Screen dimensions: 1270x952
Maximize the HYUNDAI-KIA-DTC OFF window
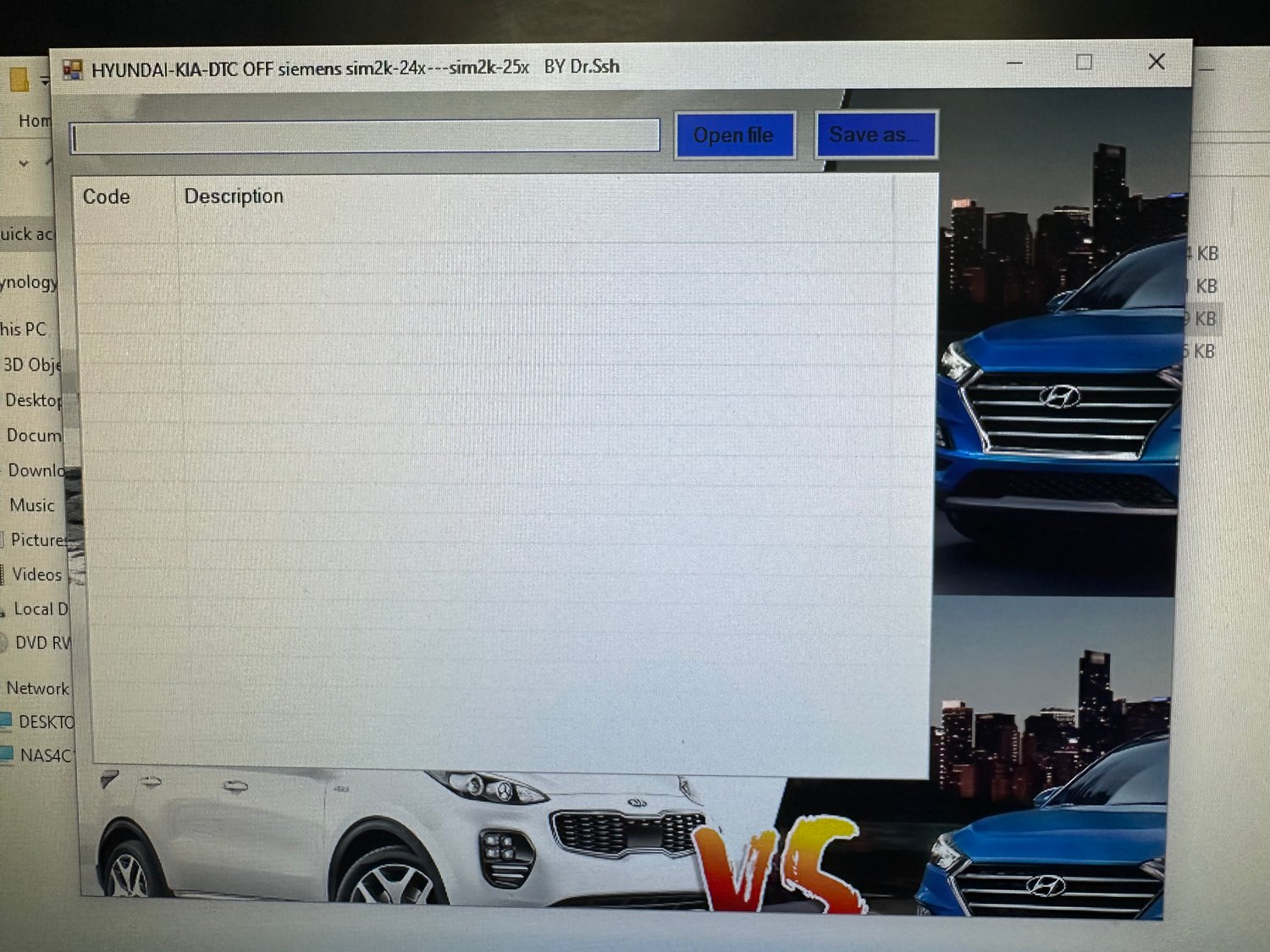click(1084, 62)
